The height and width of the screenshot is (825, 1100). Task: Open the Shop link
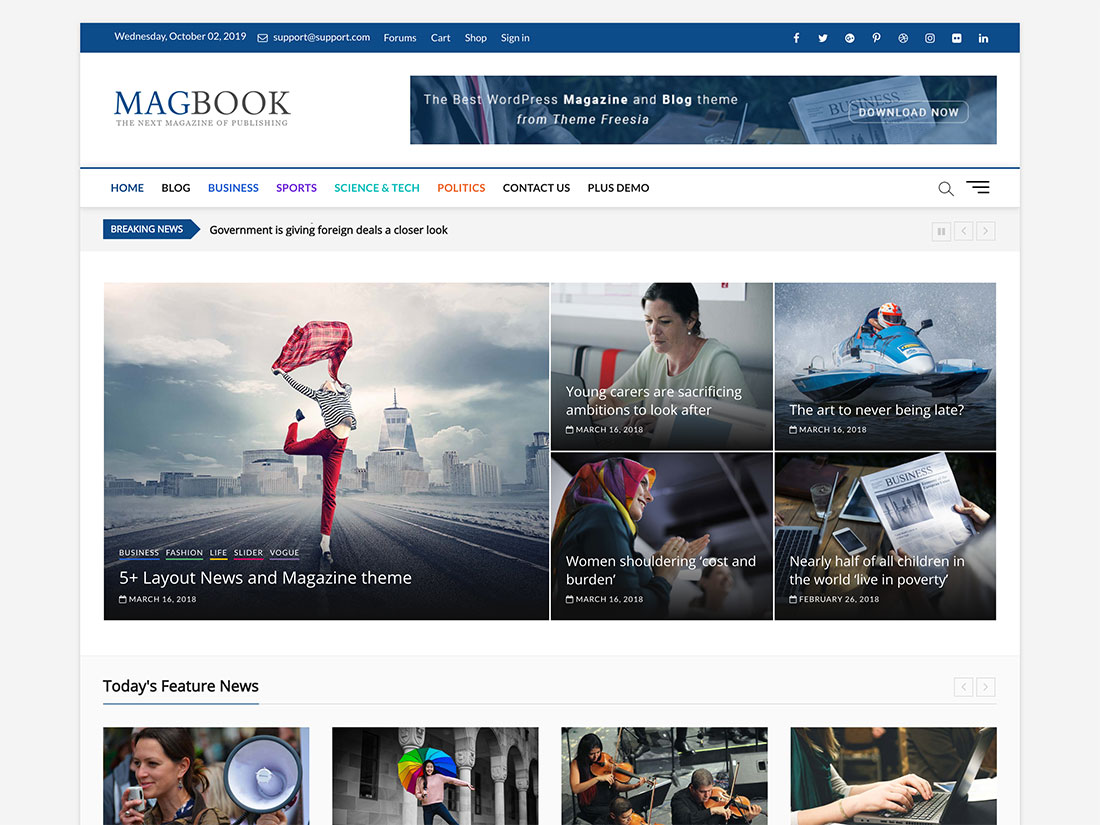point(476,38)
